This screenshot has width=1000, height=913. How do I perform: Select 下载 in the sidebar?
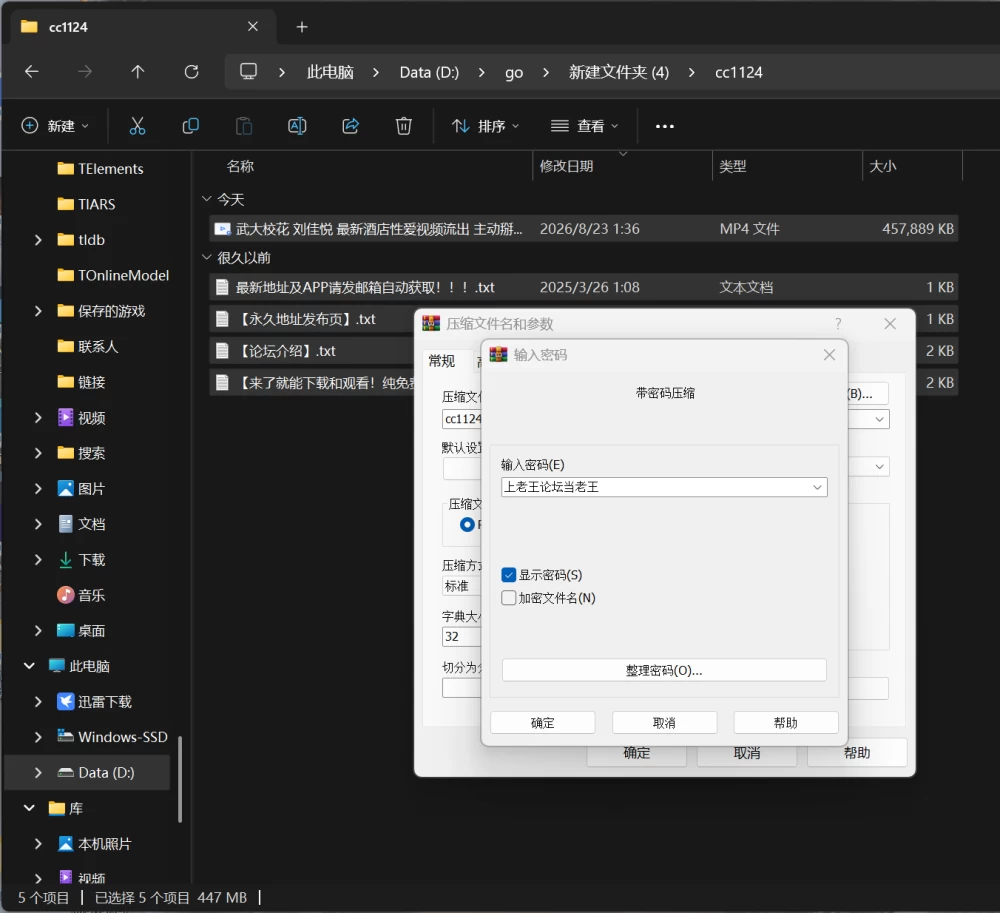[x=91, y=560]
